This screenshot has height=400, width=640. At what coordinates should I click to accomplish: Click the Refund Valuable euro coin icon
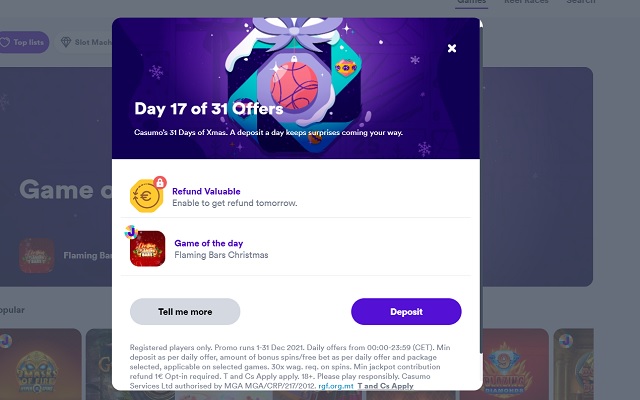click(146, 196)
